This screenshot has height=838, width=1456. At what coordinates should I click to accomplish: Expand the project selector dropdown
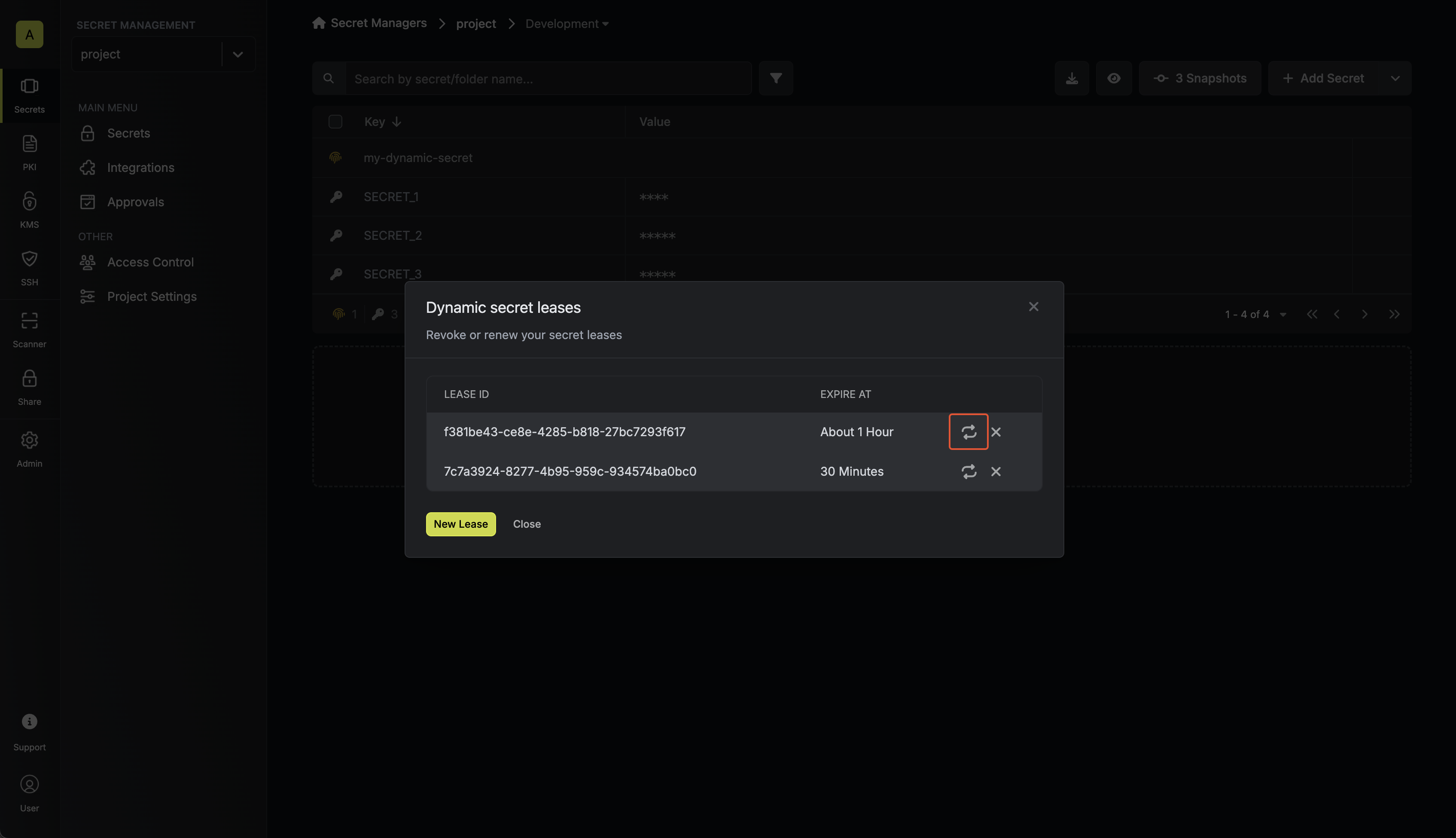click(x=238, y=54)
